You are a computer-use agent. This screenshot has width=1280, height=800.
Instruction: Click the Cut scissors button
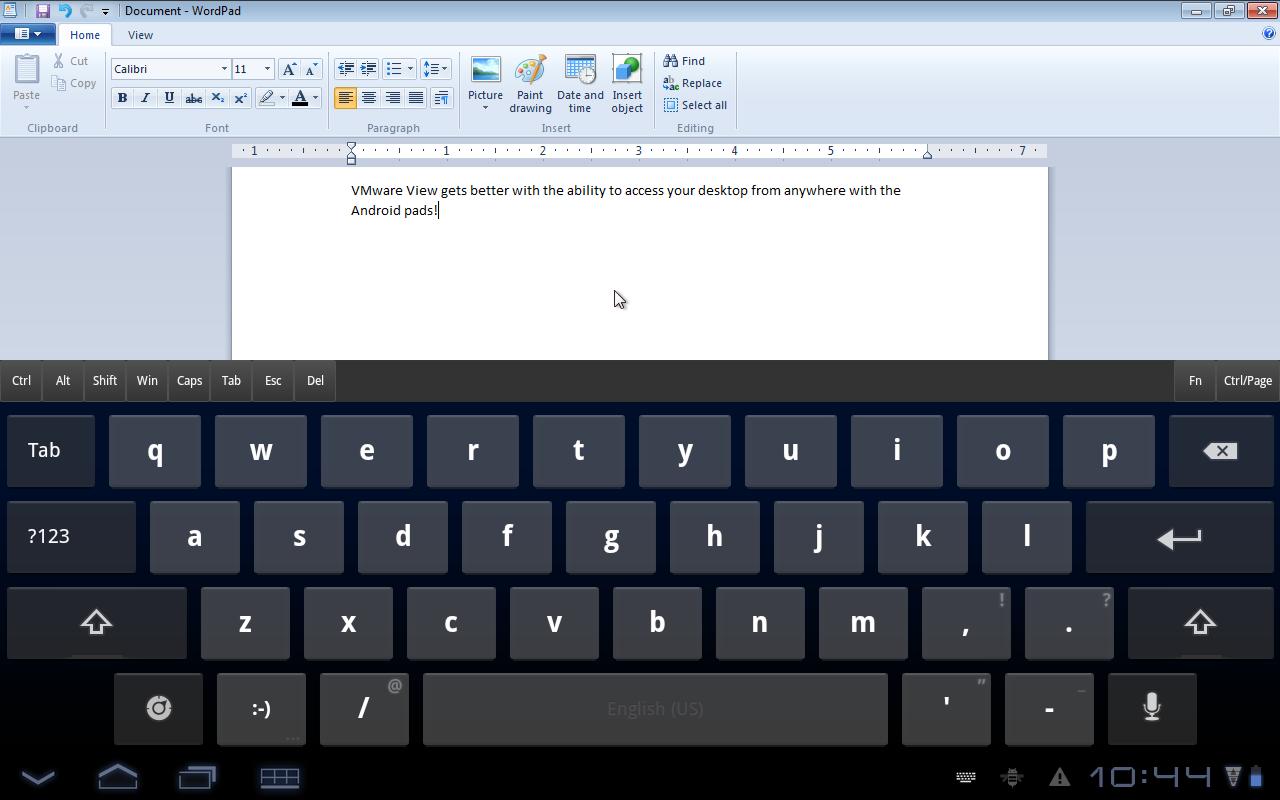point(72,61)
